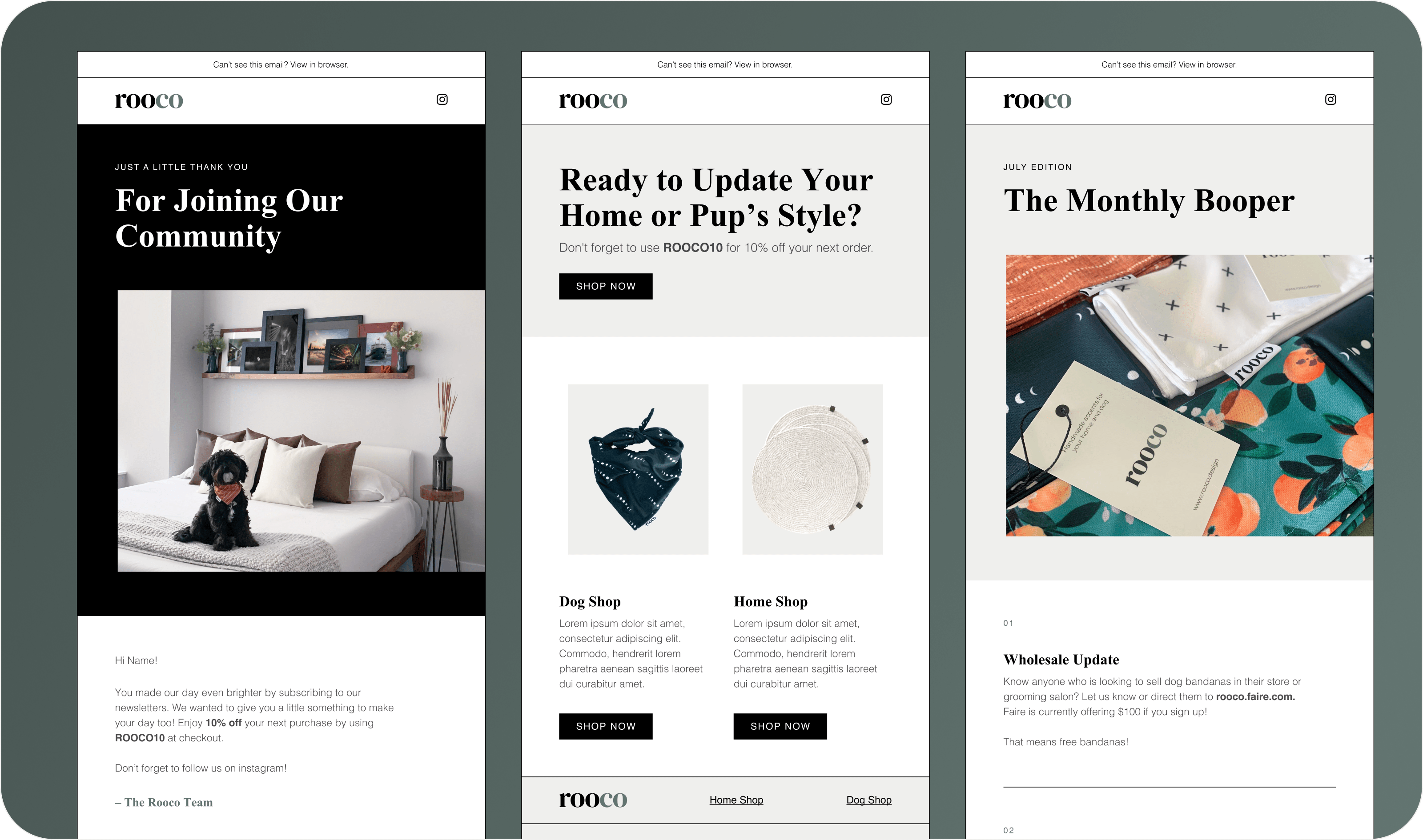Viewport: 1423px width, 840px height.
Task: Click the Instagram icon in the thank-you email
Action: point(442,100)
